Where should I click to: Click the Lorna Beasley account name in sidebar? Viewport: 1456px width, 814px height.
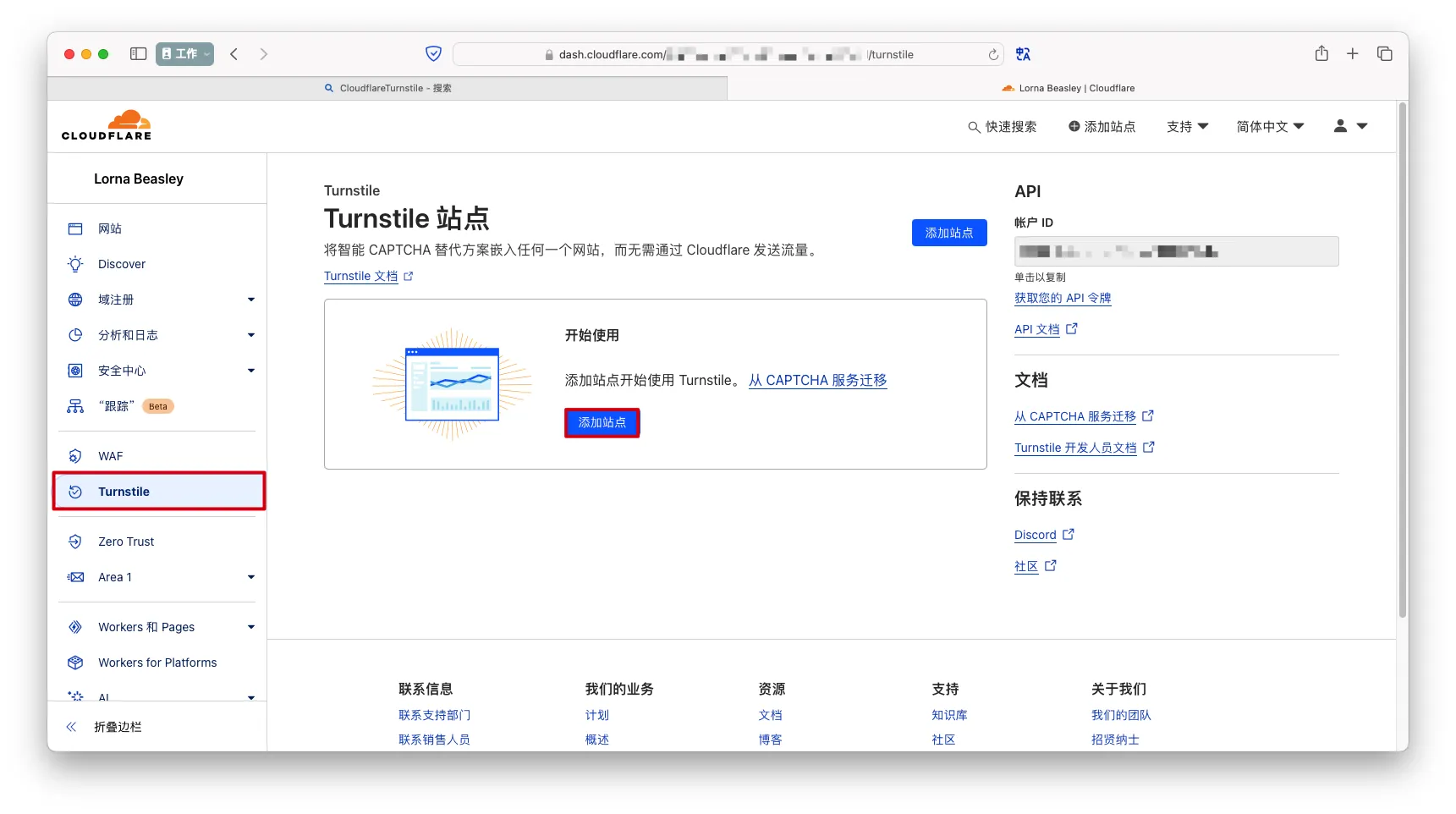tap(139, 179)
